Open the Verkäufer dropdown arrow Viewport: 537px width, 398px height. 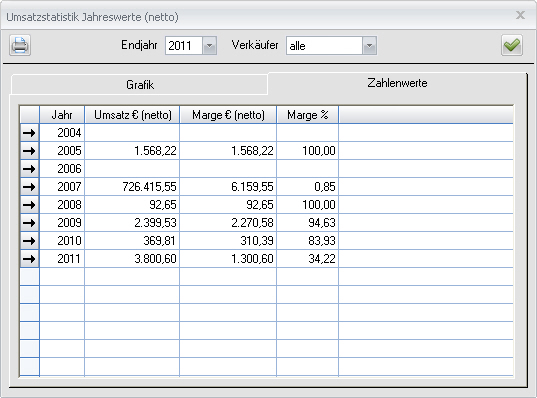[x=369, y=46]
